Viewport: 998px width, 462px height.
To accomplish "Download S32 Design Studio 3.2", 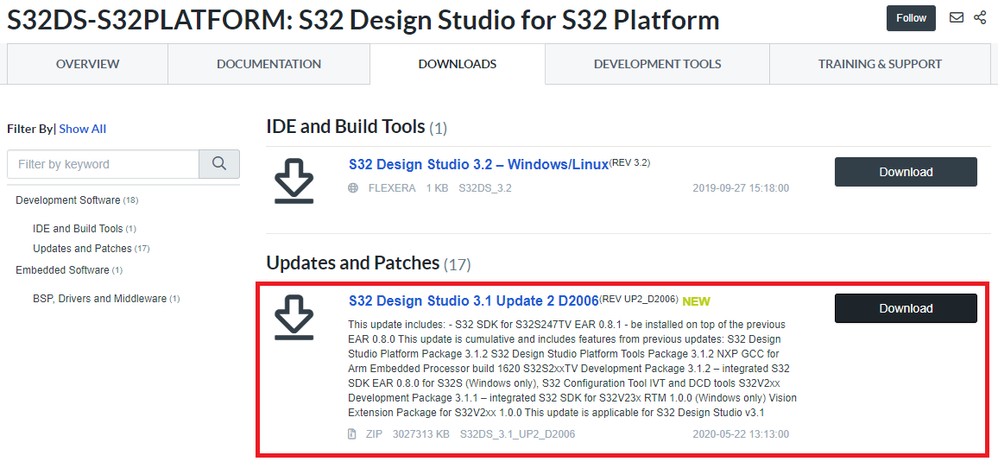I will (x=906, y=172).
